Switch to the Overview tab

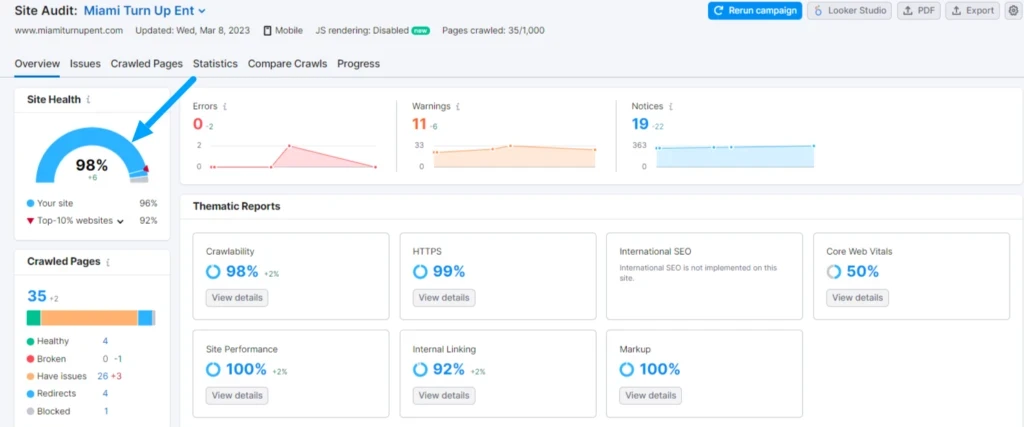click(37, 64)
